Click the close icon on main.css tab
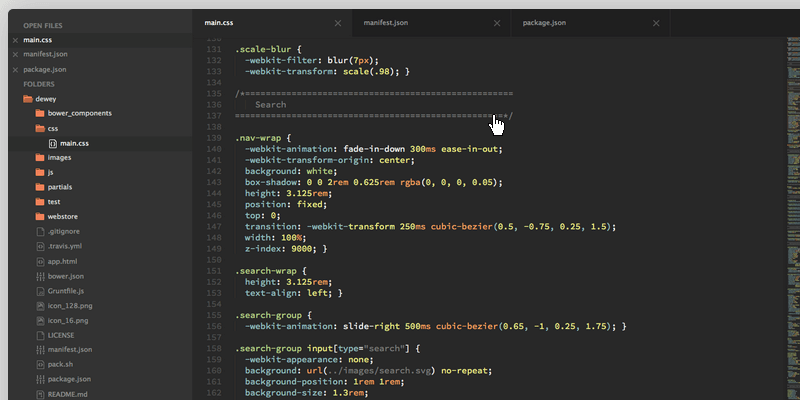 coord(337,22)
